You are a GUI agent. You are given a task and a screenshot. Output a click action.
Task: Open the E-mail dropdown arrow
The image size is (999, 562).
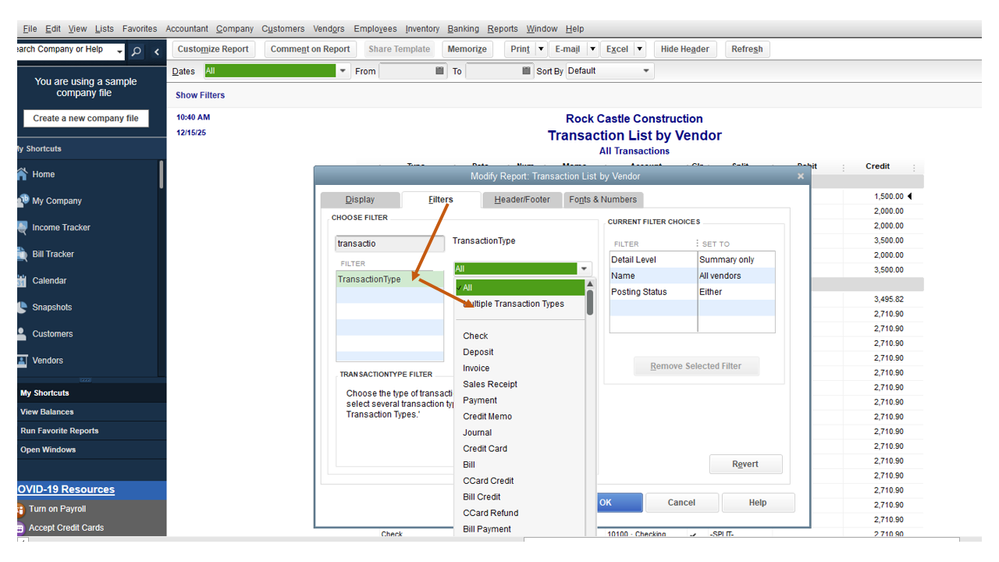(593, 49)
